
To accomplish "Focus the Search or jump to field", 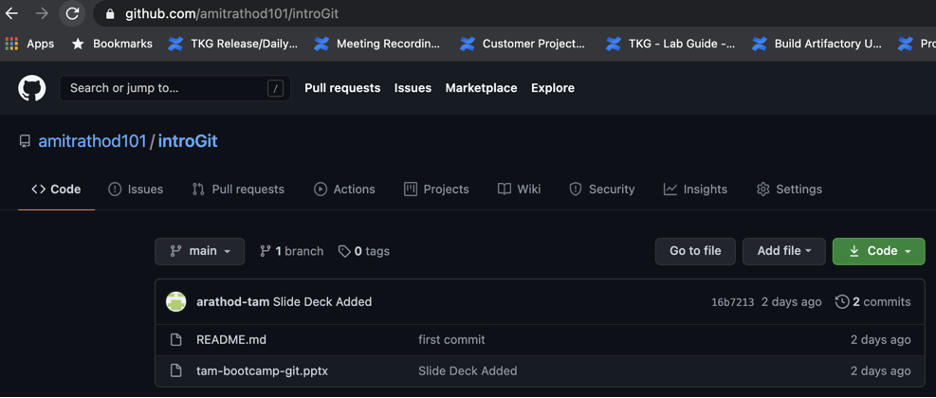I will tap(175, 88).
